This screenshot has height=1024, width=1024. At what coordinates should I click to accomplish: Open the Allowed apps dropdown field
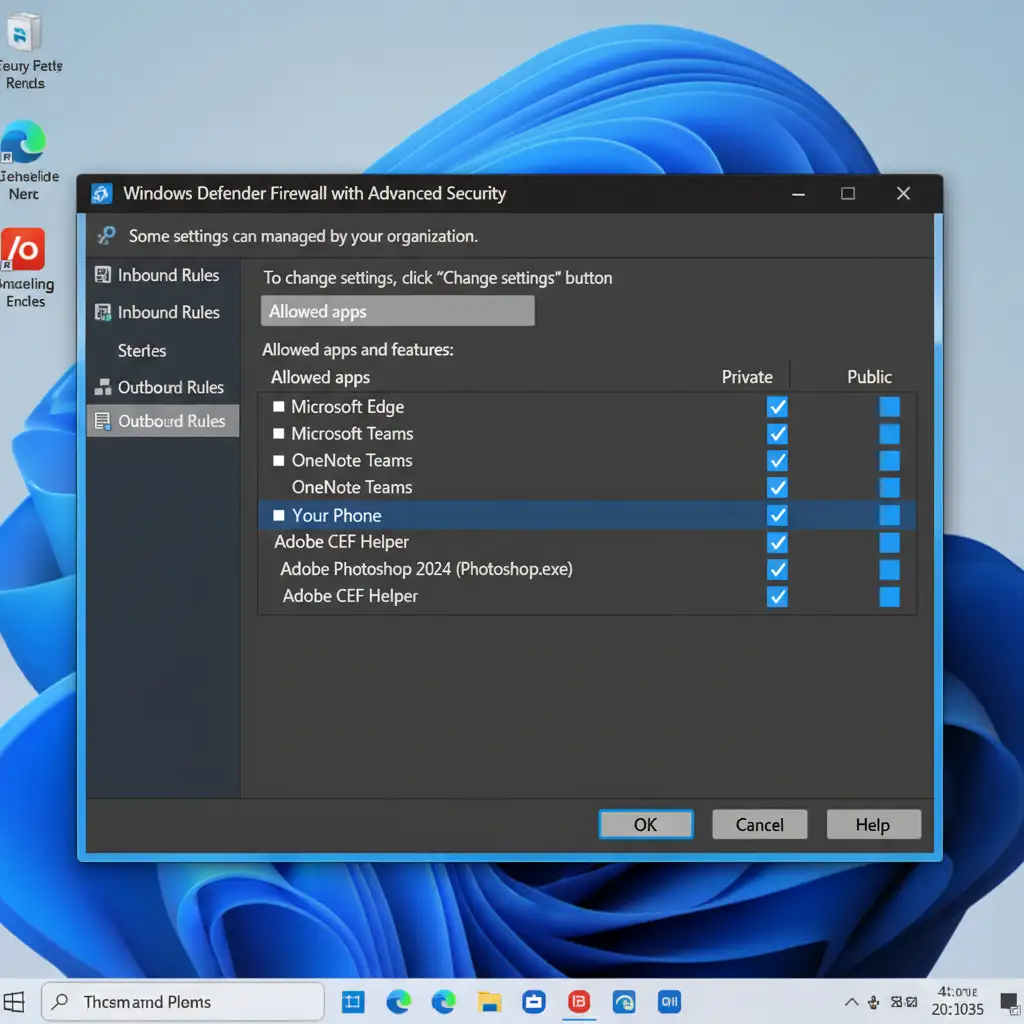tap(397, 311)
